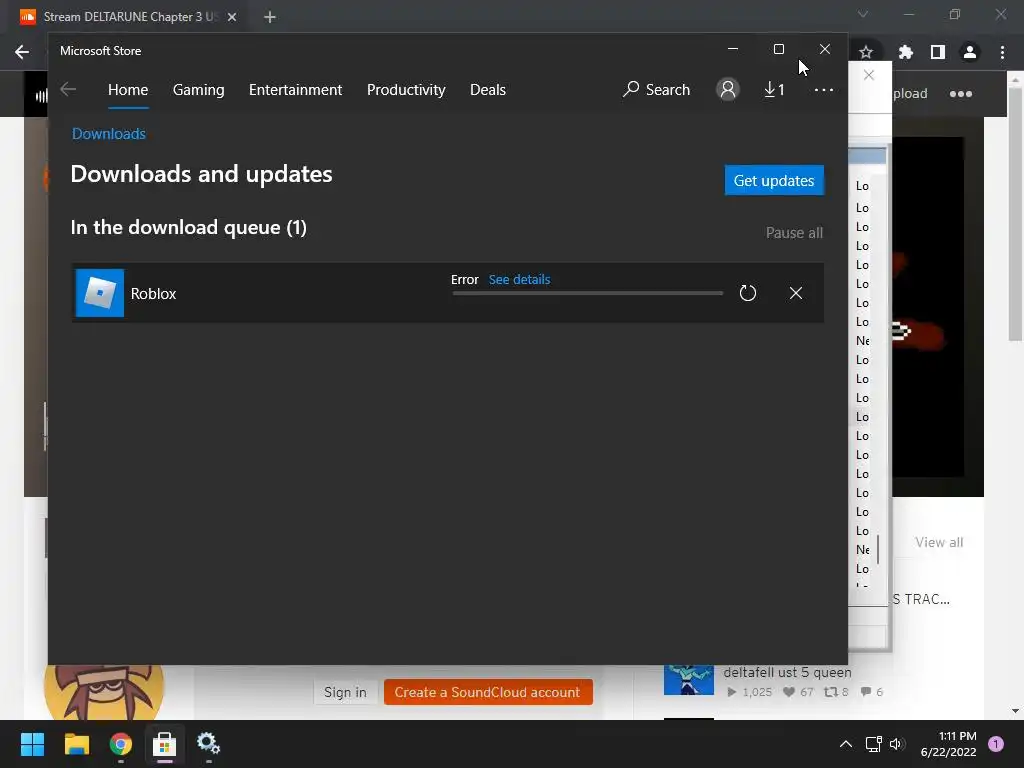Bookmark this page with star icon
The image size is (1024, 768).
point(866,52)
